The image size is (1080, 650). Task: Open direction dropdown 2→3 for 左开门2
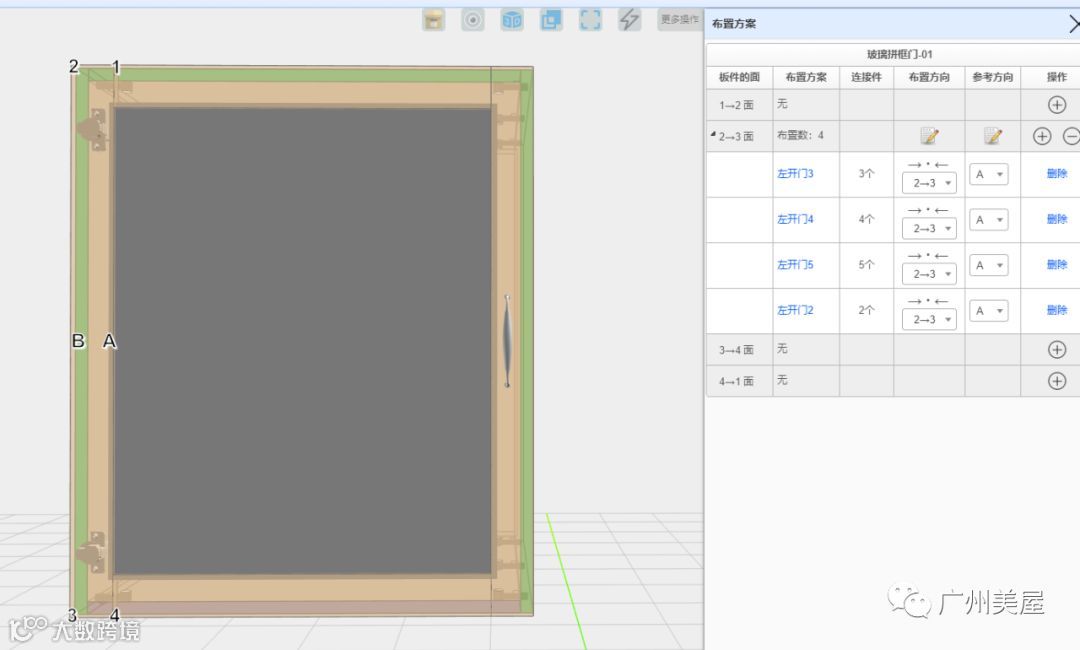coord(929,319)
